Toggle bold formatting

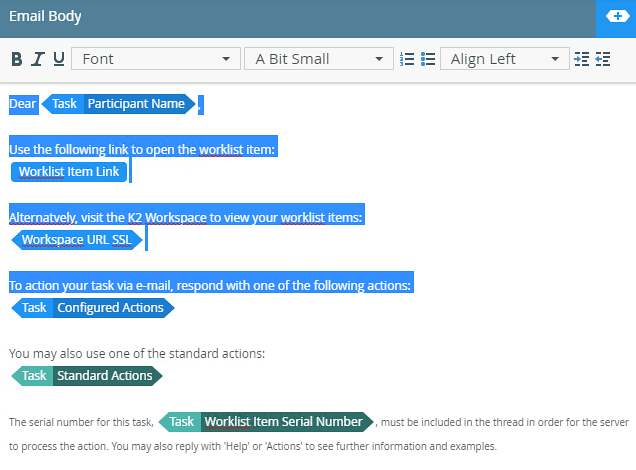pos(16,59)
